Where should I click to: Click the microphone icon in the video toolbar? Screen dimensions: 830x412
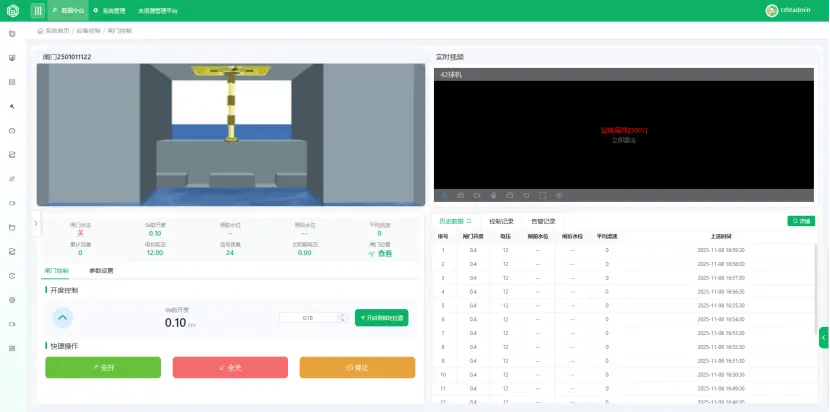(493, 195)
